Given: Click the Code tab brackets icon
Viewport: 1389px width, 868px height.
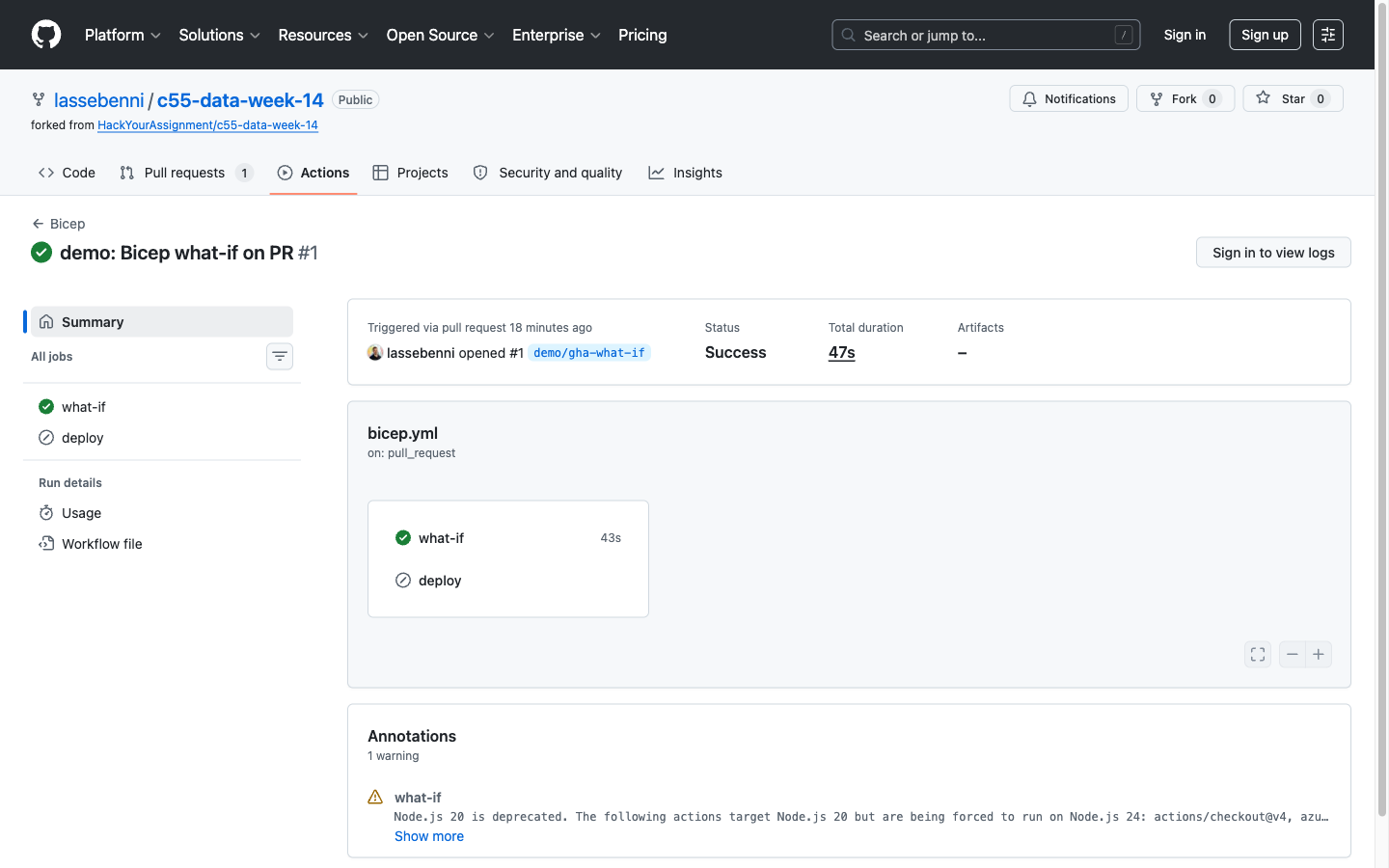Looking at the screenshot, I should coord(46,173).
